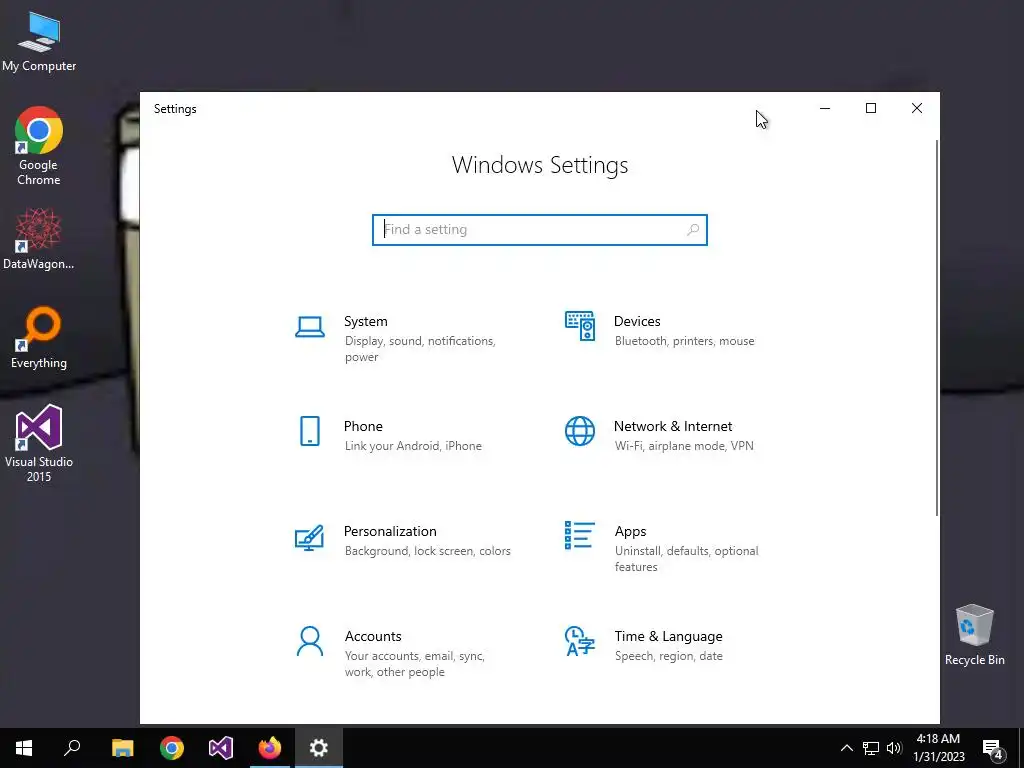
Task: Open the network tray icon
Action: coord(871,748)
